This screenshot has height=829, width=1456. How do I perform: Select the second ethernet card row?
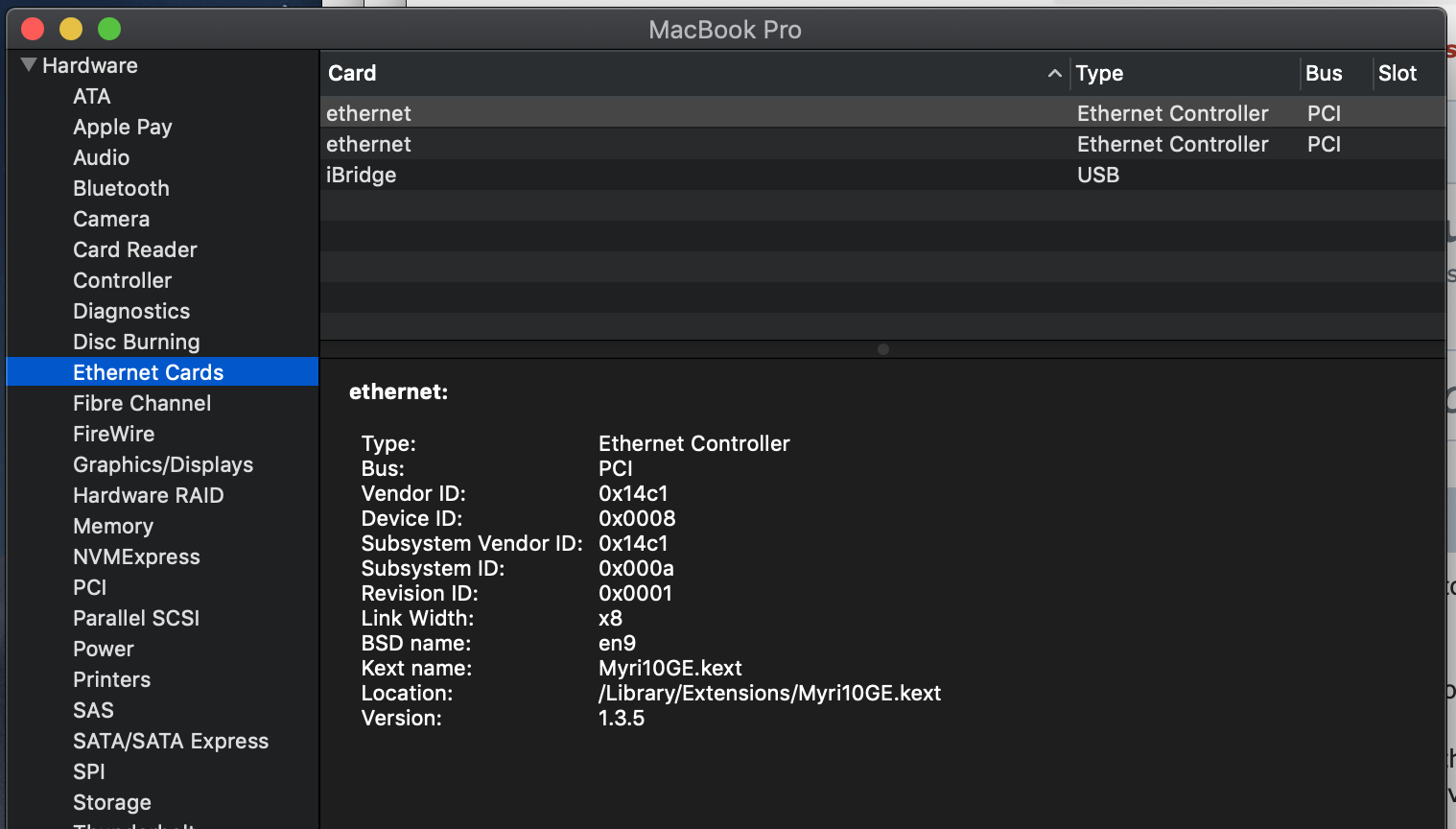click(882, 144)
